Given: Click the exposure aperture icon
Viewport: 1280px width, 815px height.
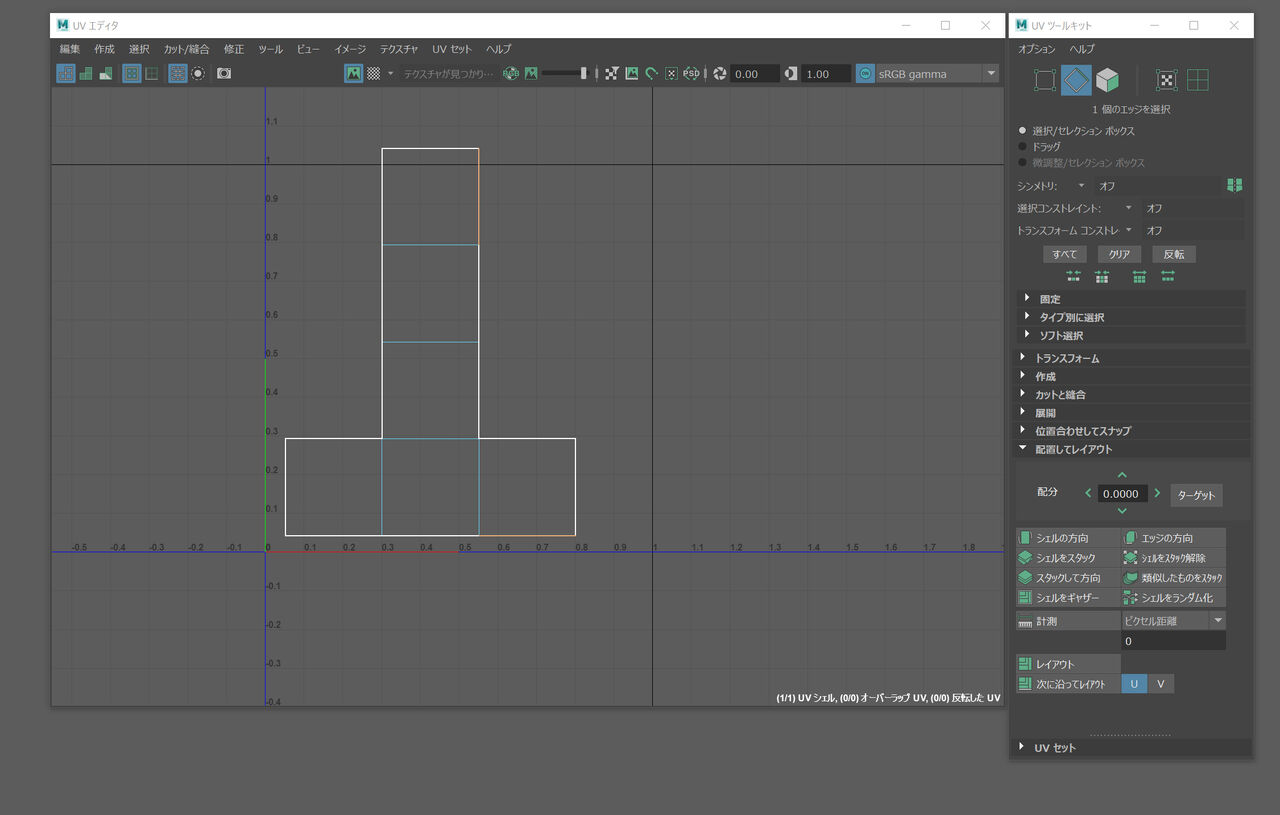Looking at the screenshot, I should (719, 73).
